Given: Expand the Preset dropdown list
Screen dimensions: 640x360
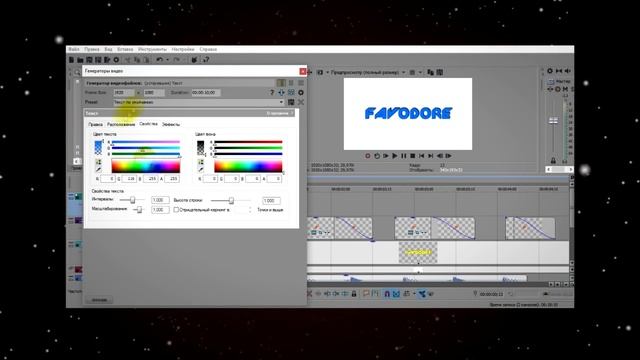Looking at the screenshot, I should pos(281,102).
